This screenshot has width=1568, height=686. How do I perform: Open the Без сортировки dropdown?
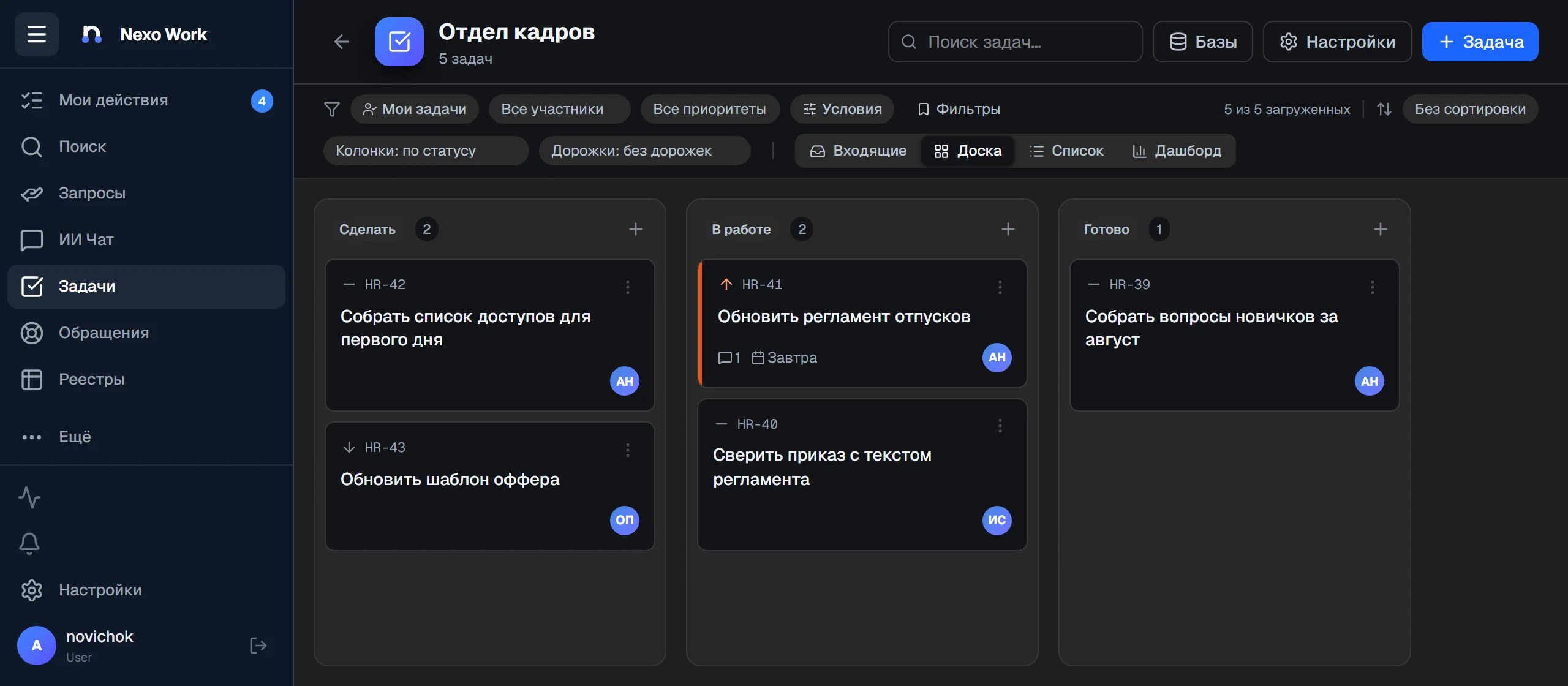(x=1471, y=109)
